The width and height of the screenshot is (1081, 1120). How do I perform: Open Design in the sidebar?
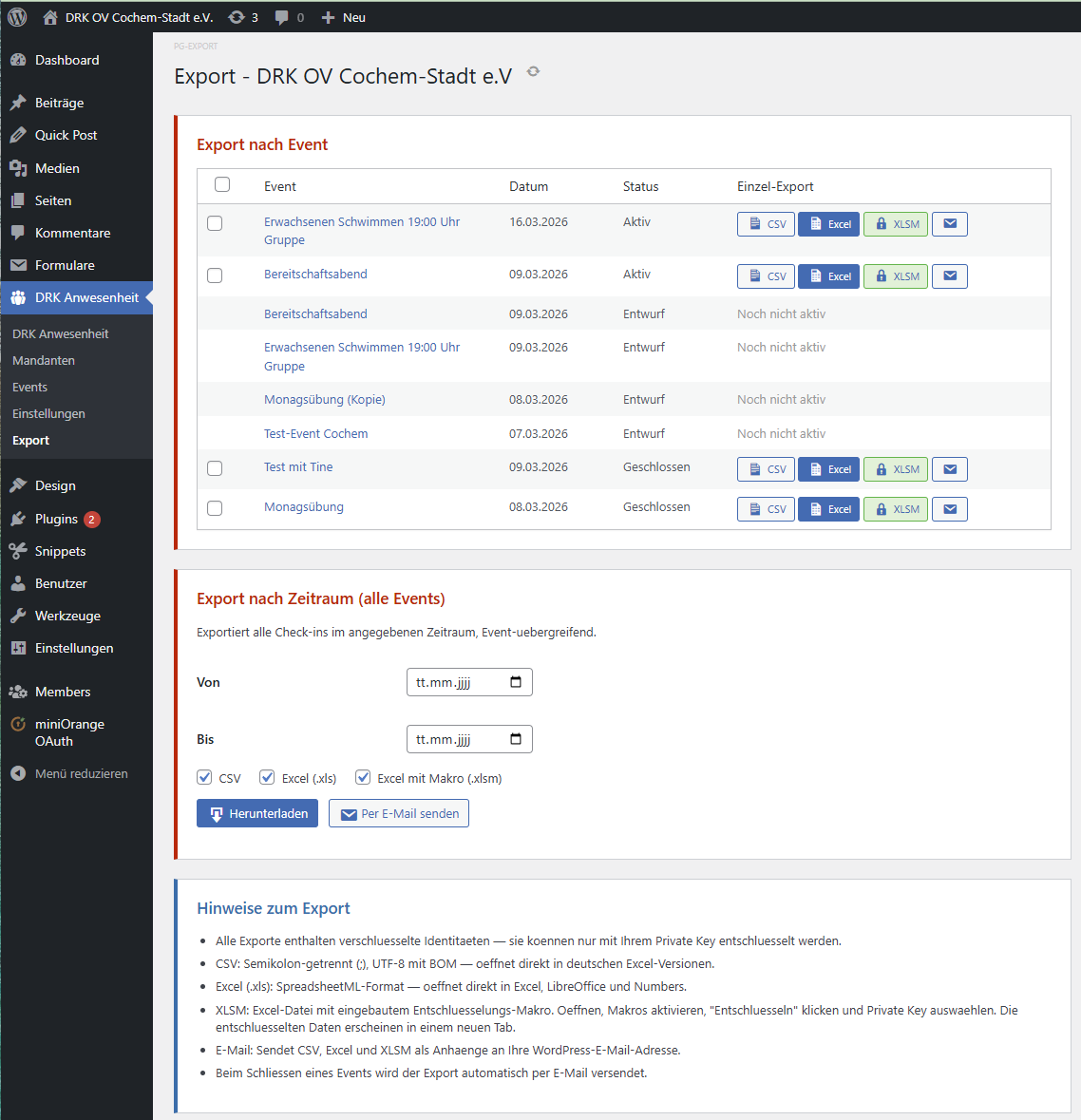[x=76, y=485]
